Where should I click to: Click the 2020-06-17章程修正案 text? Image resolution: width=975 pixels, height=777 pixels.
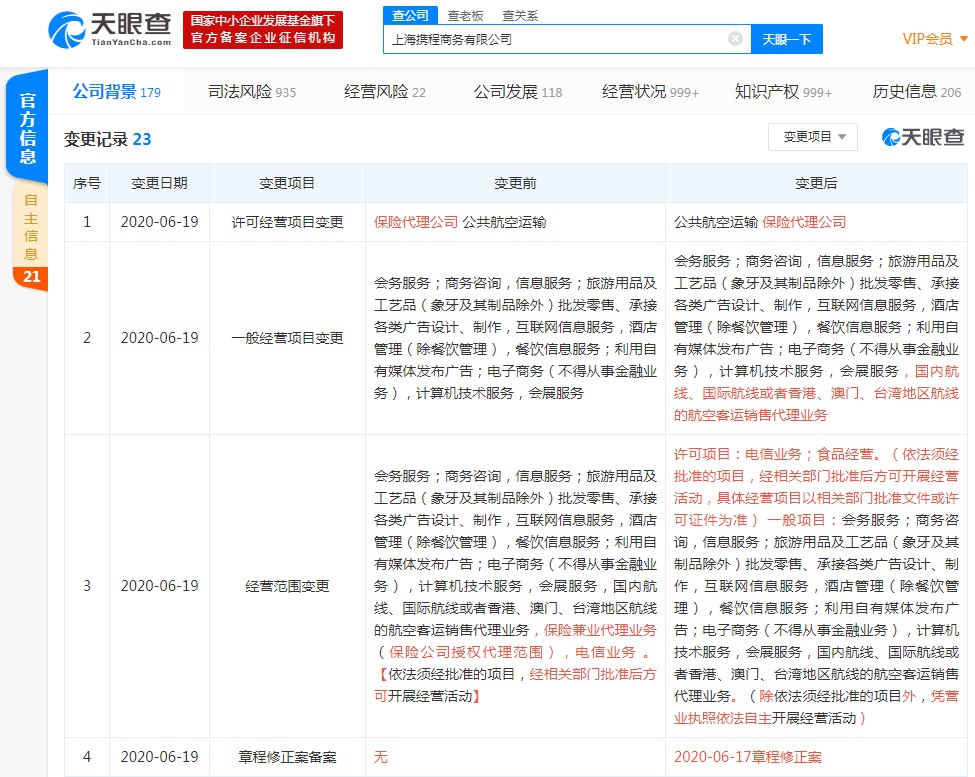click(747, 756)
